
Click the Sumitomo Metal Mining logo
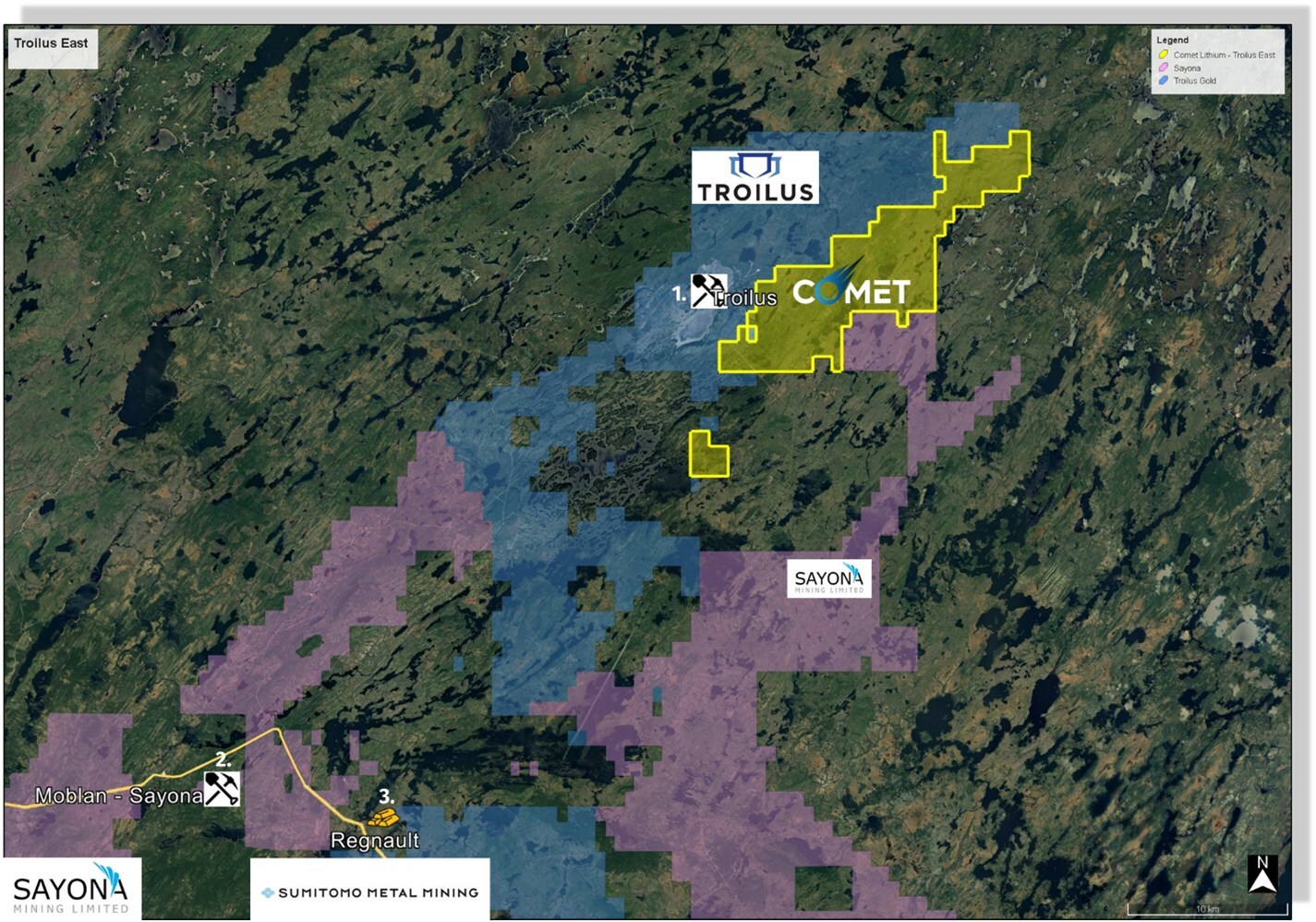coord(370,891)
